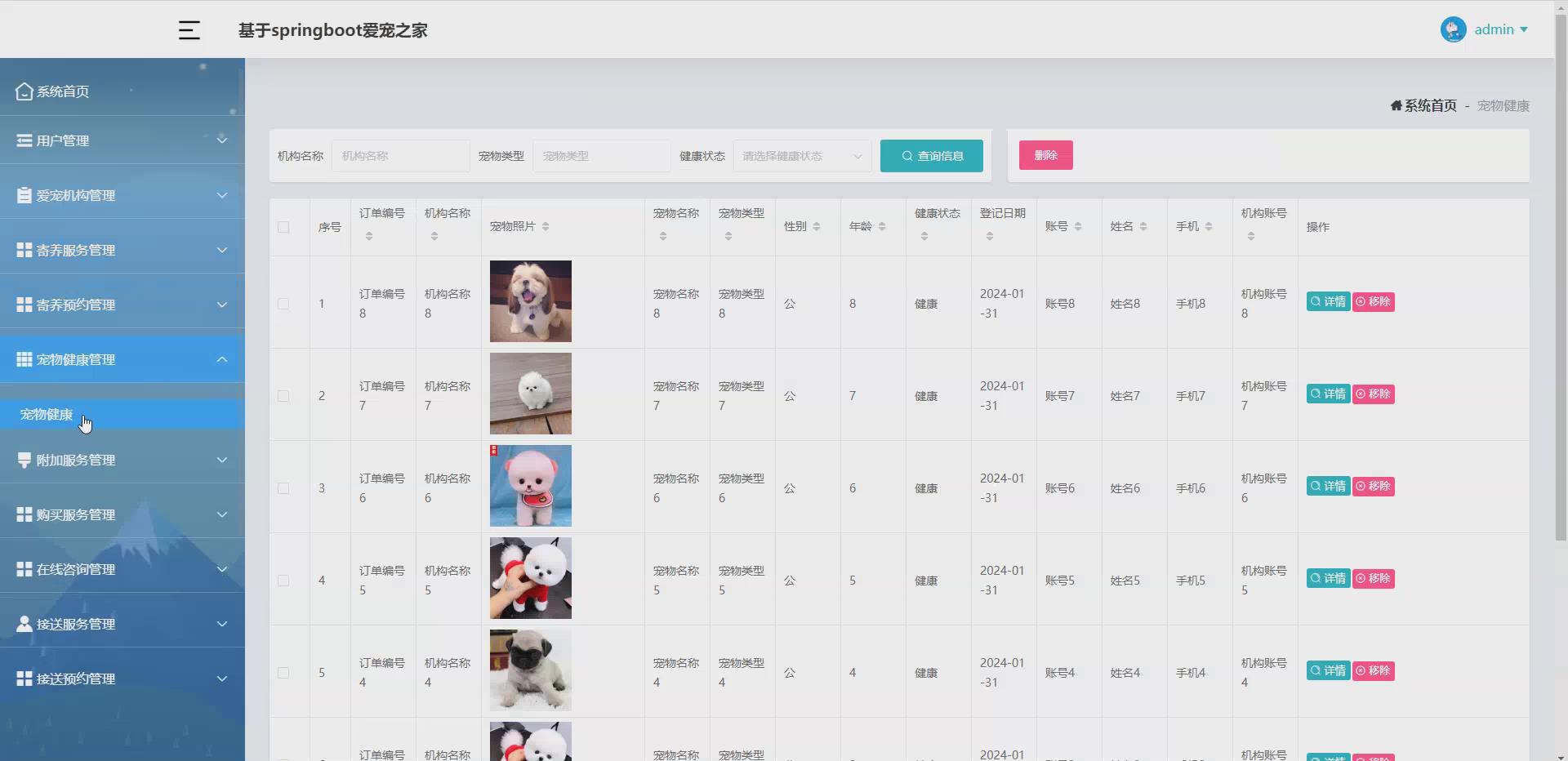
Task: Expand 用户管理 chevron
Action: click(222, 140)
